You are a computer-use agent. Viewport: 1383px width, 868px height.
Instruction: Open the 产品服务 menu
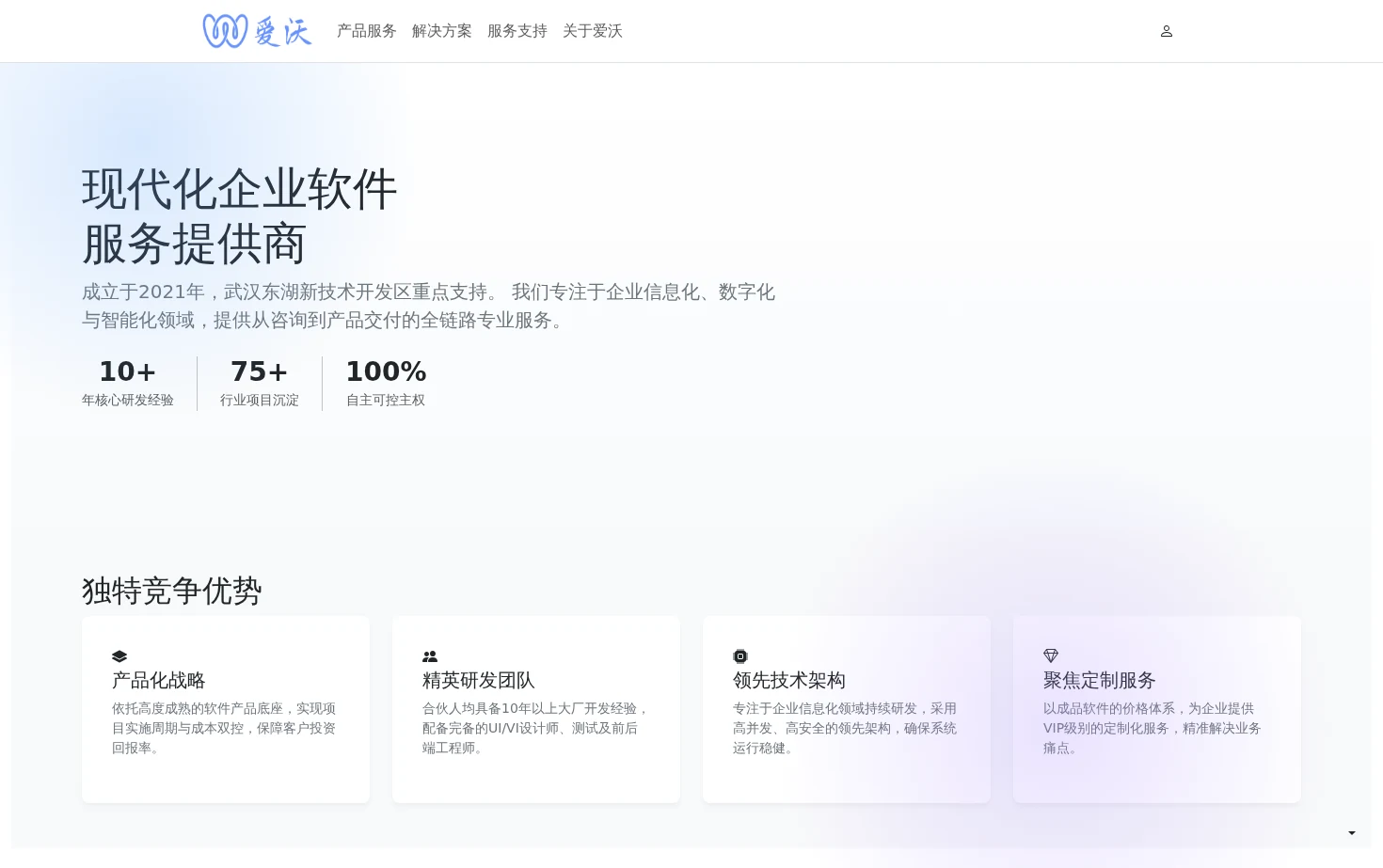367,31
